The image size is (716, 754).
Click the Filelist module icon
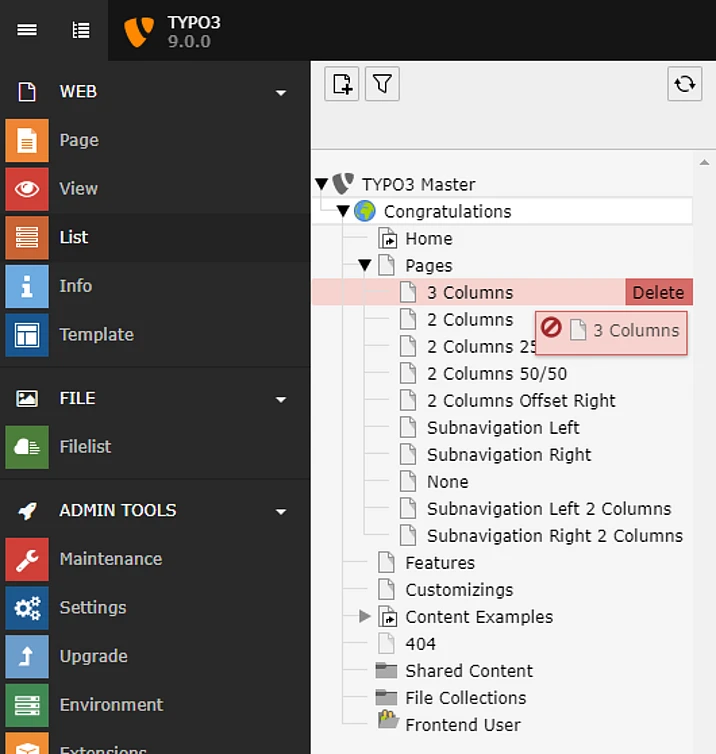click(27, 447)
